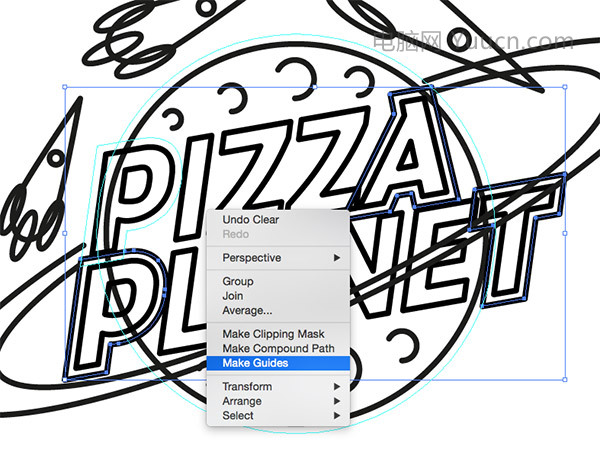
Task: Click the highlighted Make Guides entry
Action: [278, 363]
